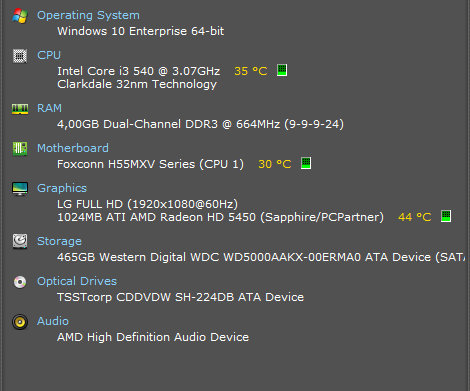Open the Motherboard section link
The image size is (470, 391).
[73, 148]
